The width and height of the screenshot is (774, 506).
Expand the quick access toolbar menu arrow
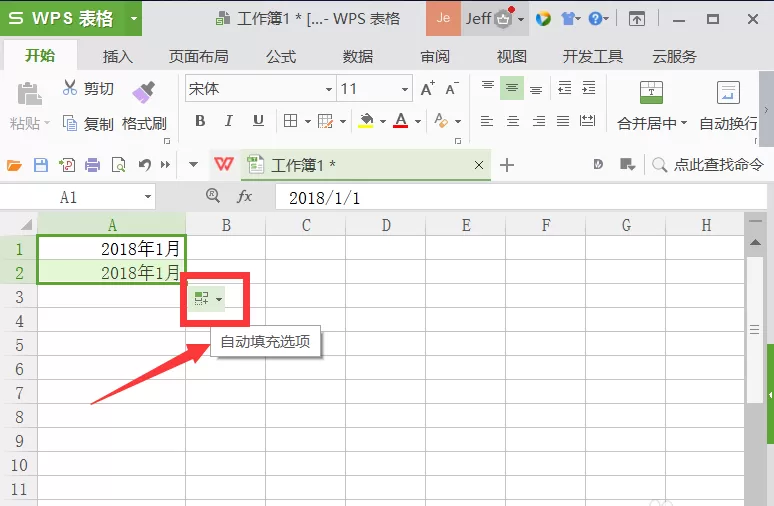[x=194, y=165]
